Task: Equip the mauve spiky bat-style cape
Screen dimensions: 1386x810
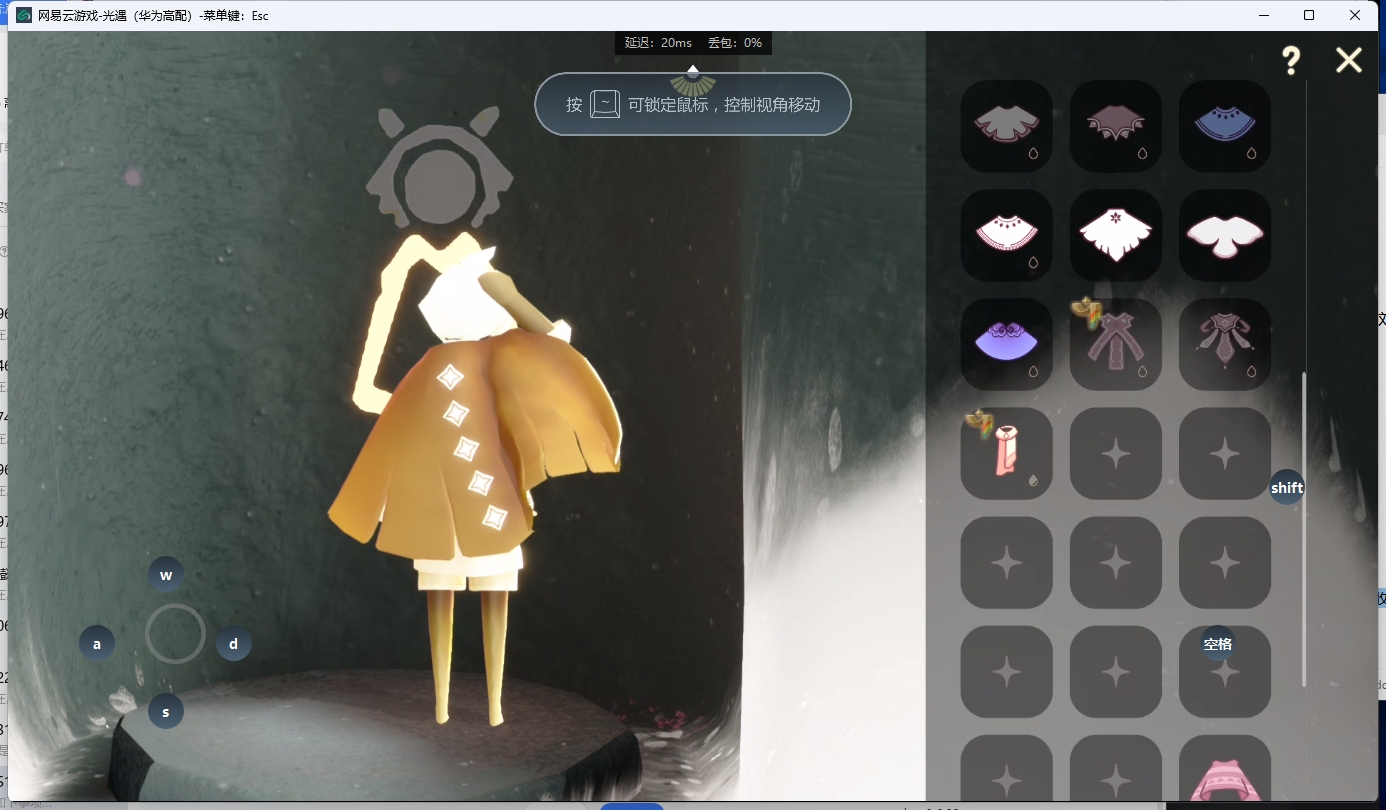Action: pos(1115,126)
